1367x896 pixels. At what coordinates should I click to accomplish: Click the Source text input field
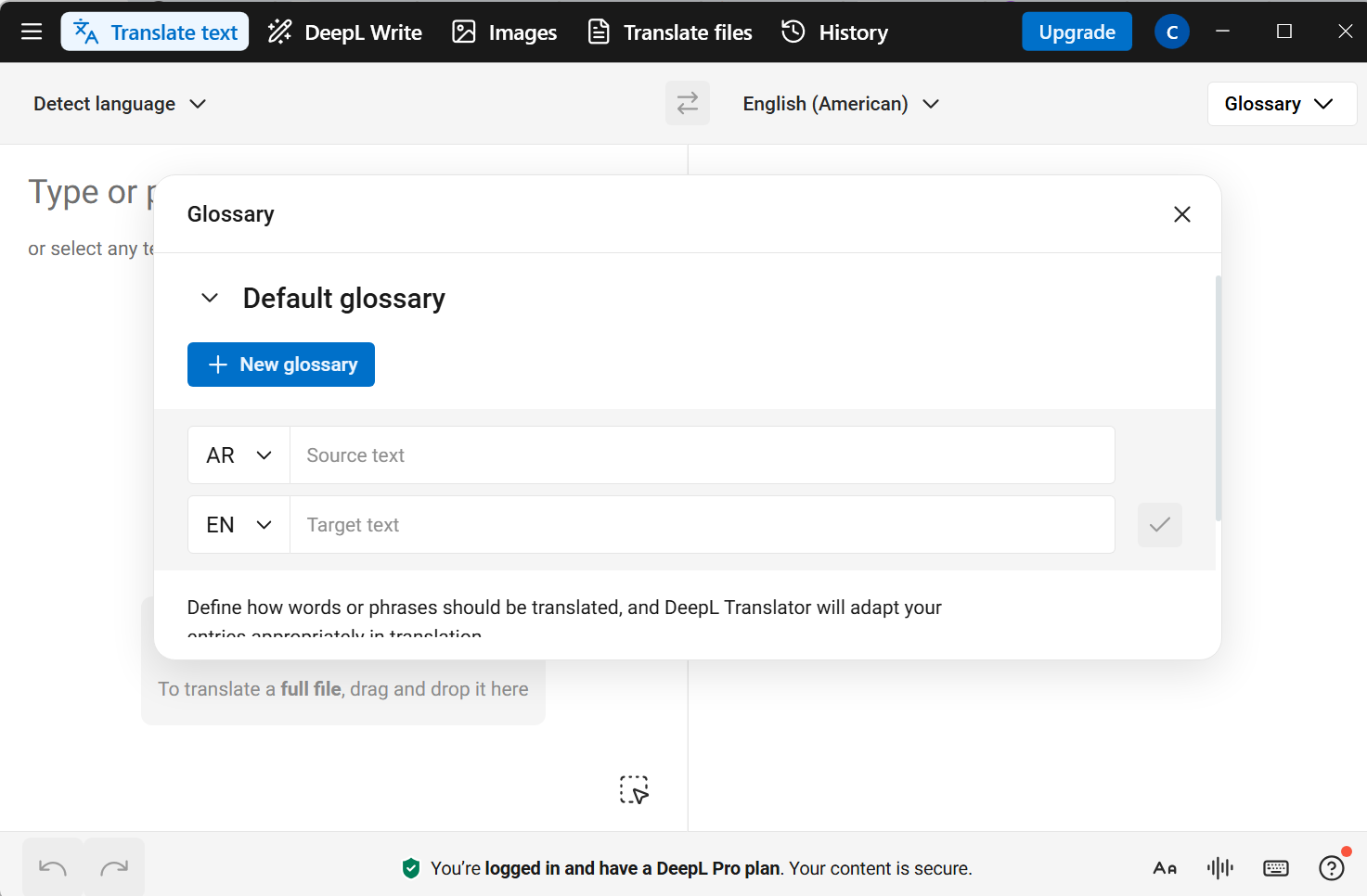coord(702,455)
